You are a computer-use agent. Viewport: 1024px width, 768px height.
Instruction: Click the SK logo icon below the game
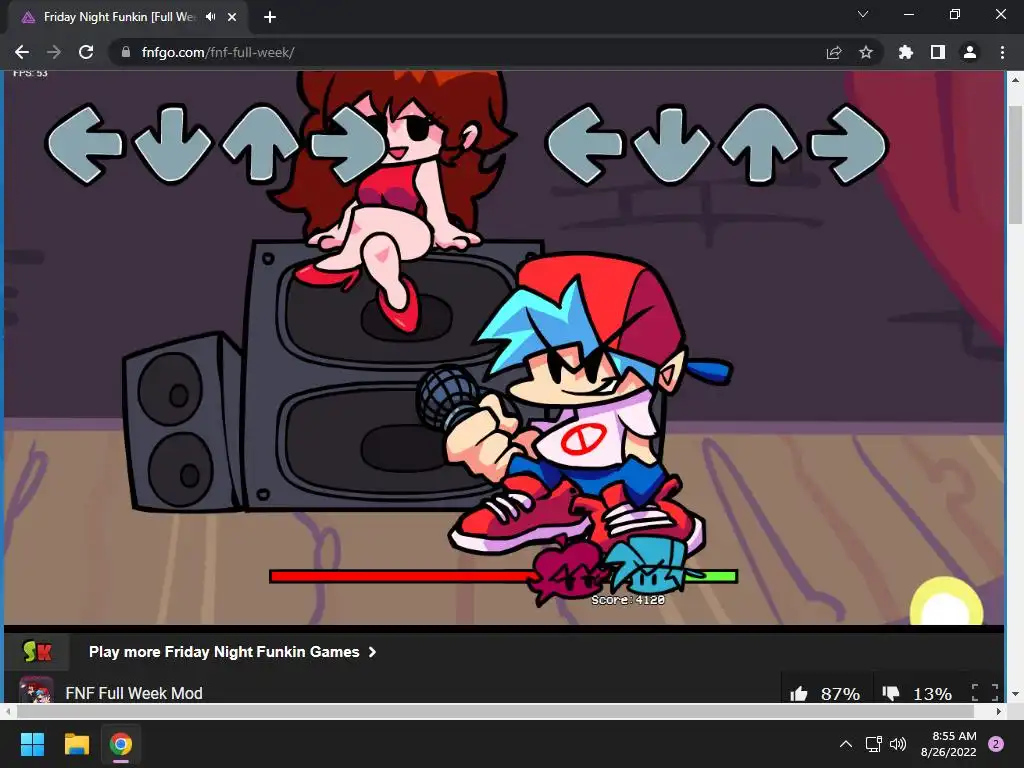tap(37, 651)
